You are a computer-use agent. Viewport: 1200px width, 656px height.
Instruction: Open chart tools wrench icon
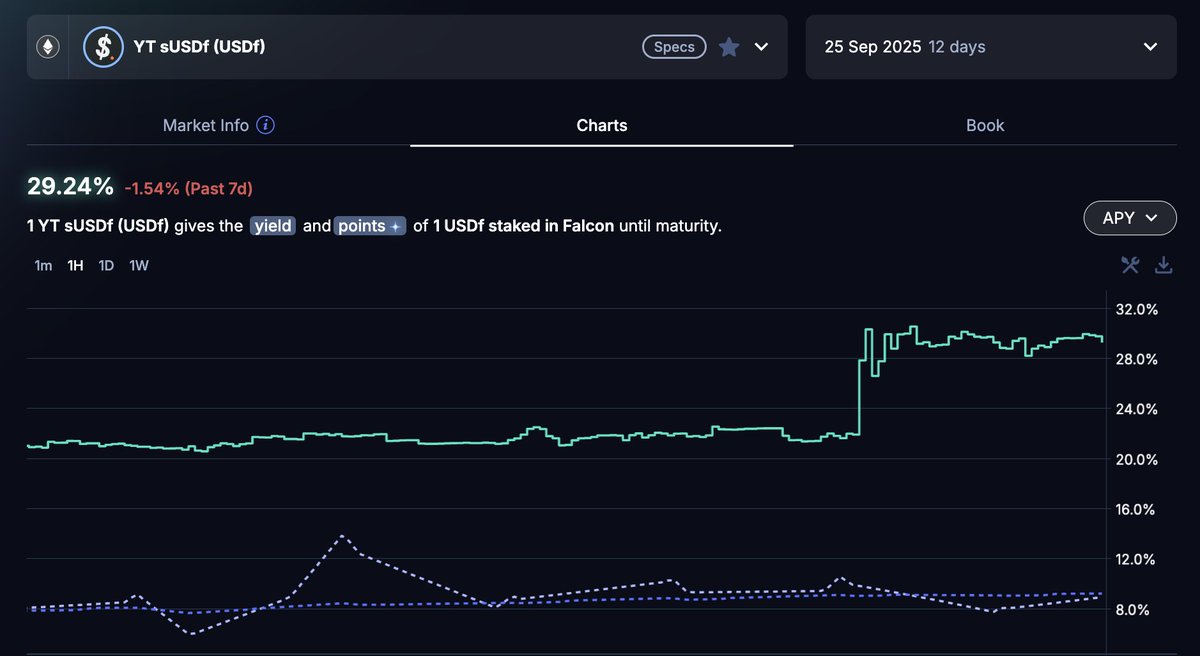[1130, 265]
